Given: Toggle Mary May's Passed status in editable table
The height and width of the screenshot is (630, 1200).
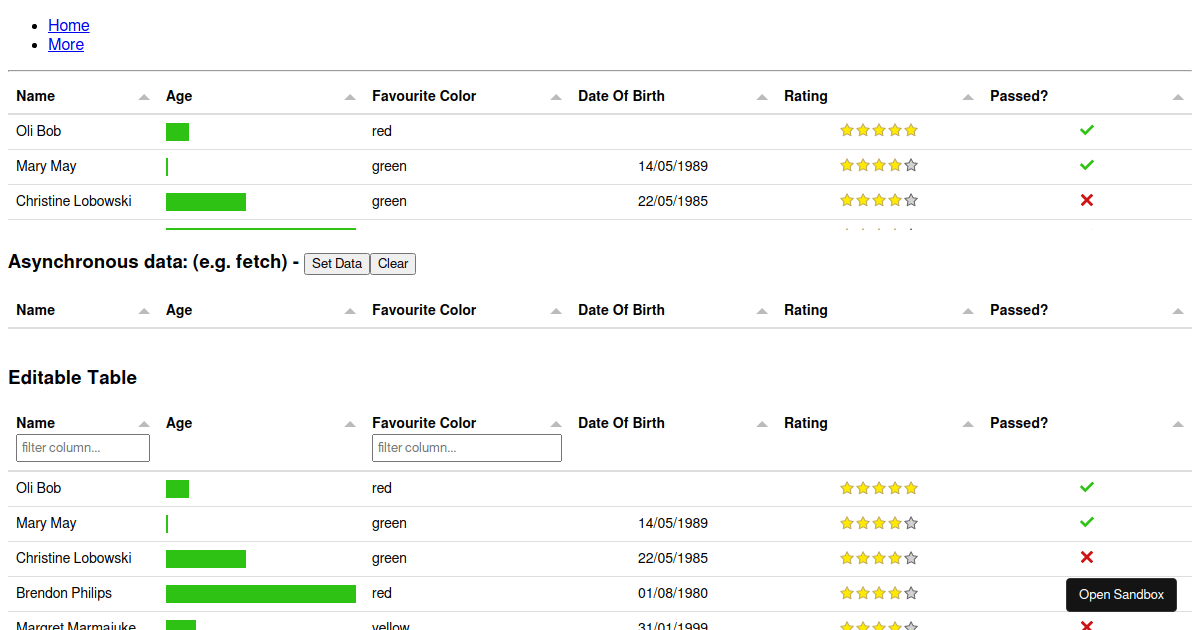Looking at the screenshot, I should pos(1087,523).
